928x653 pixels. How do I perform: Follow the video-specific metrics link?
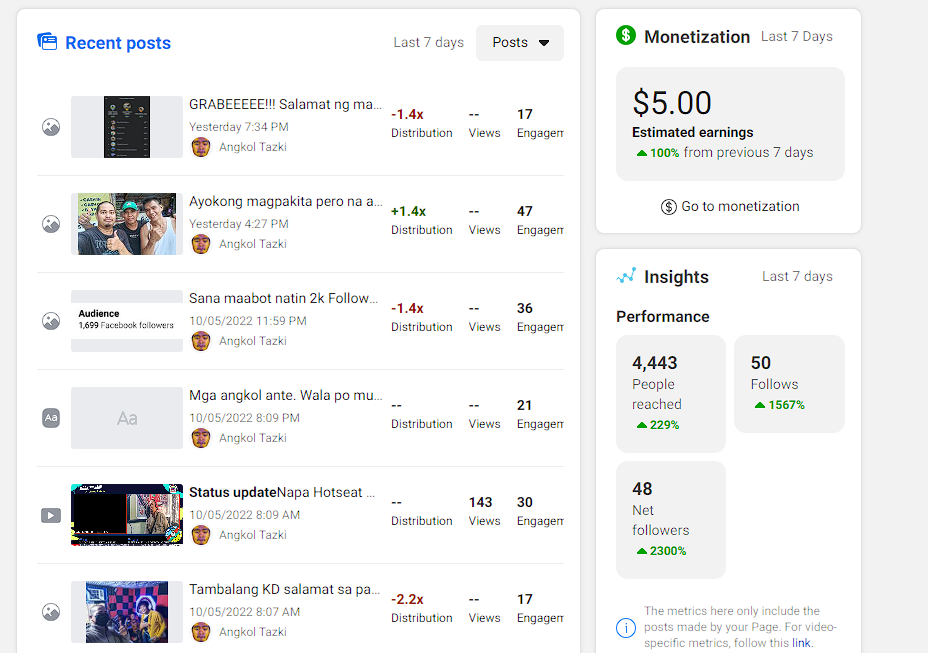point(801,643)
